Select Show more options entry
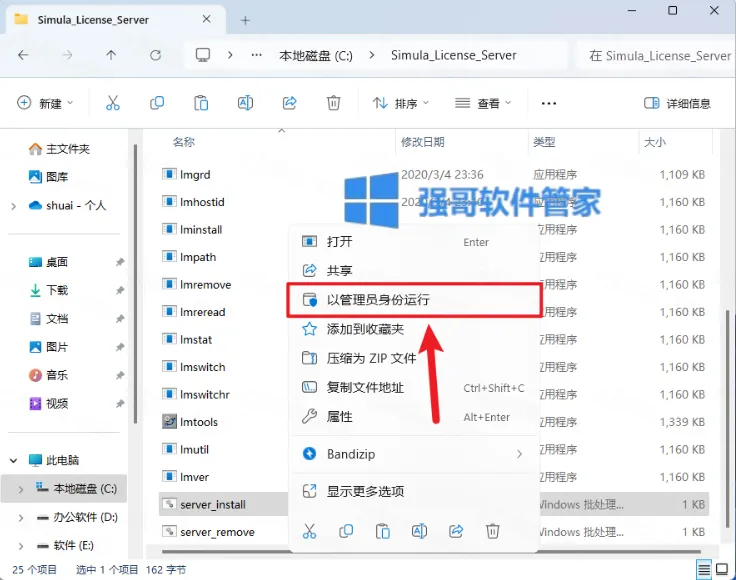Screen dimensions: 736x580 click(414, 491)
